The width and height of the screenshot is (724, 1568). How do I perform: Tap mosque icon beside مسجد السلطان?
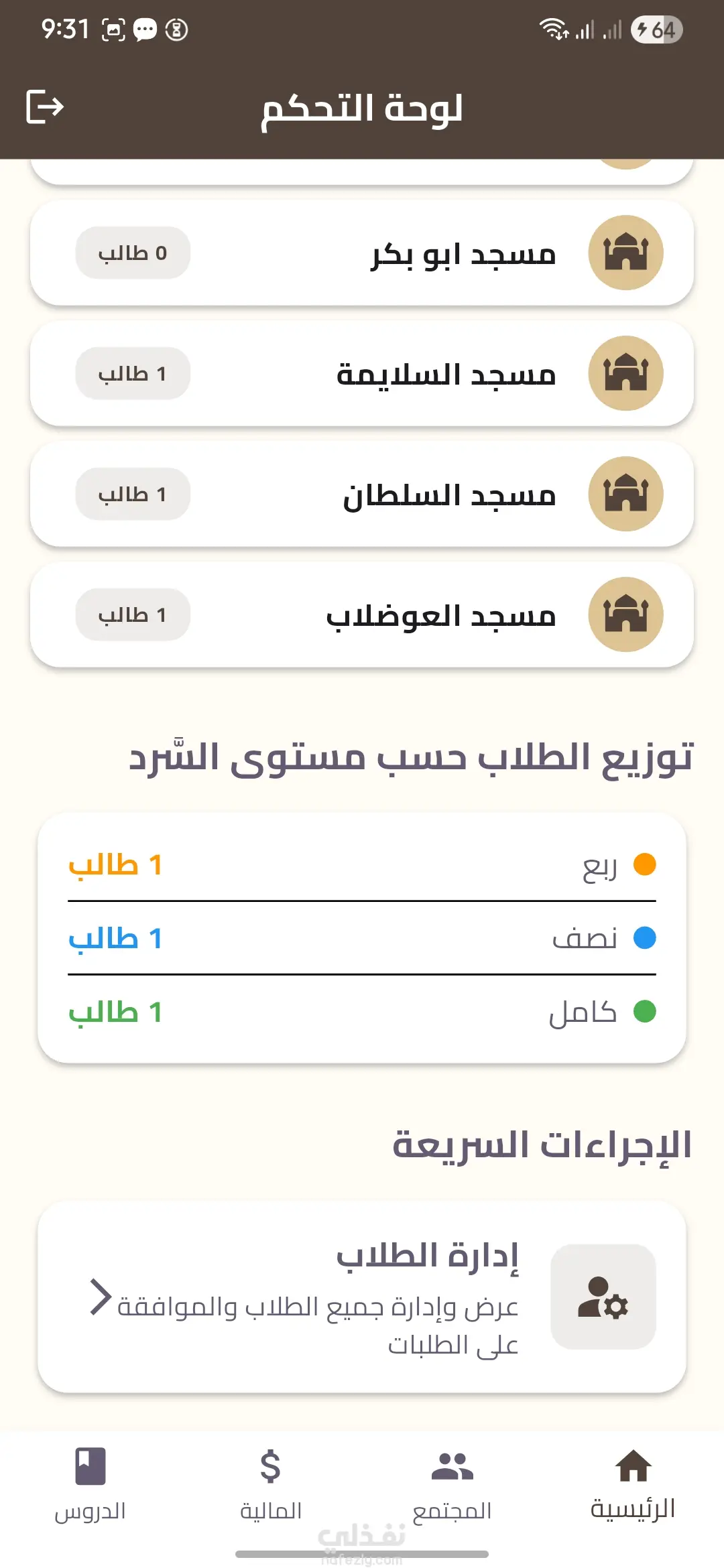625,494
